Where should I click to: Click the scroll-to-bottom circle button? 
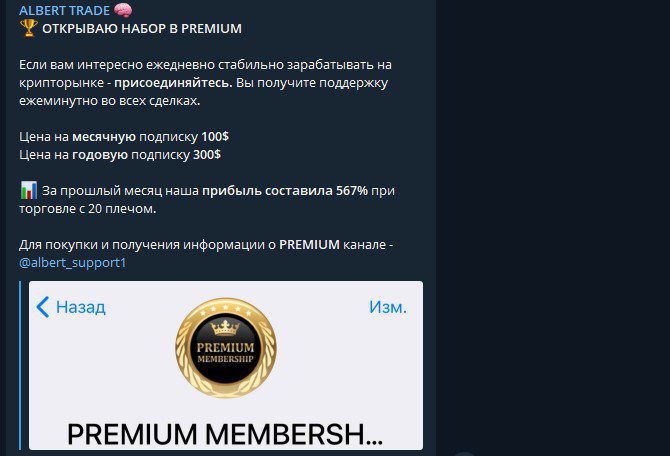464,453
